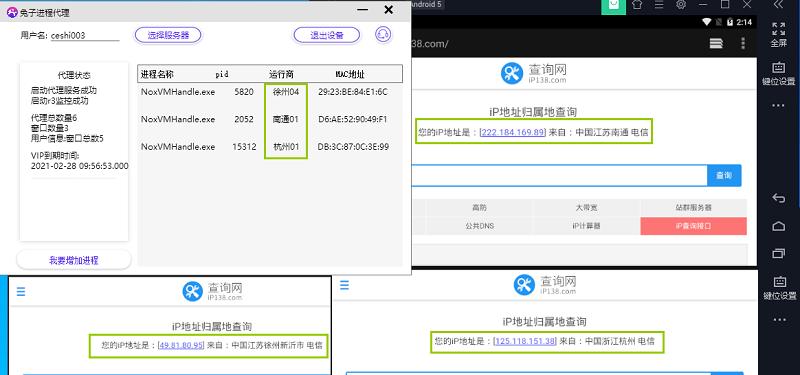This screenshot has height=375, width=800.
Task: Click the MAC地址 column header
Action: pos(350,74)
